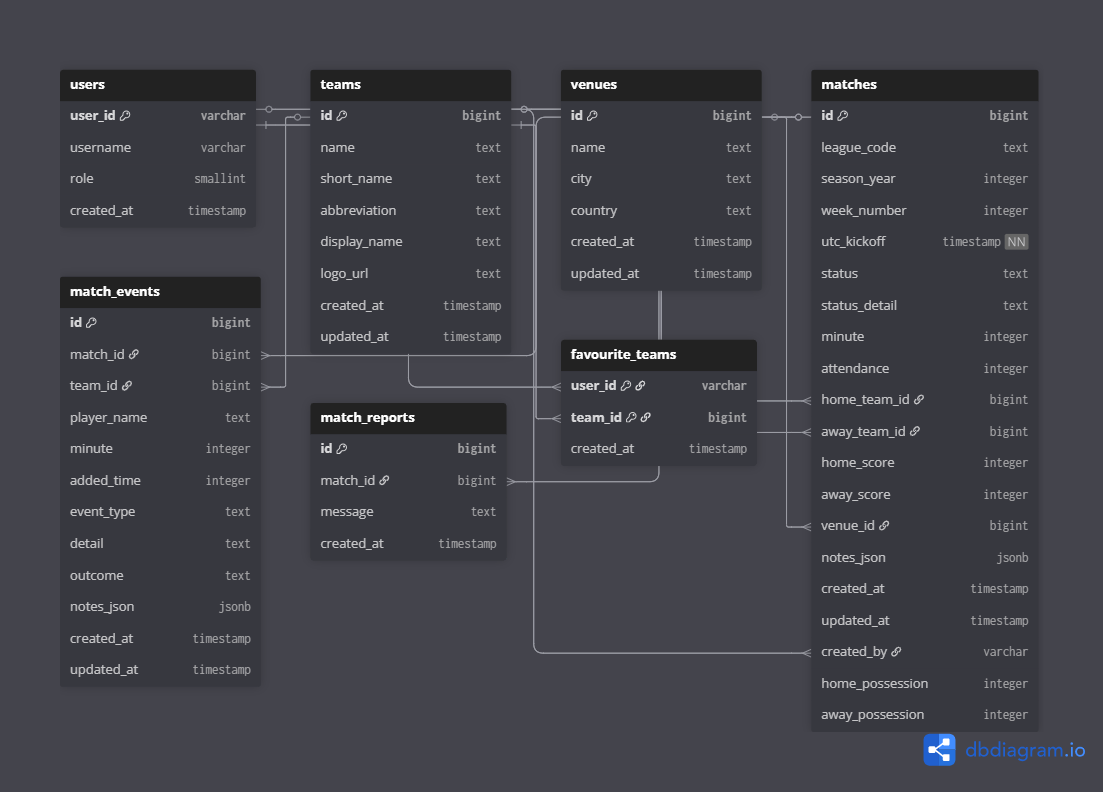The image size is (1103, 792).
Task: Click the key icon next to venues id
Action: 592,116
